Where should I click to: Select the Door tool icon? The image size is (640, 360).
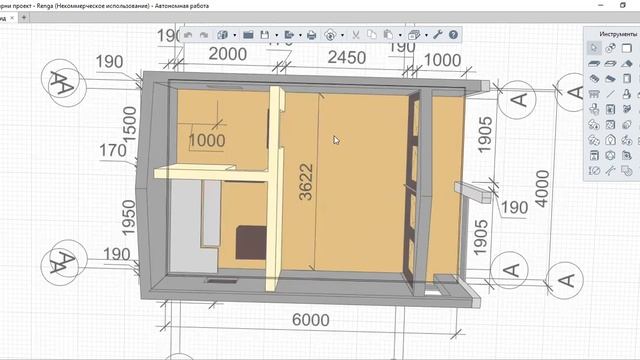pos(627,78)
